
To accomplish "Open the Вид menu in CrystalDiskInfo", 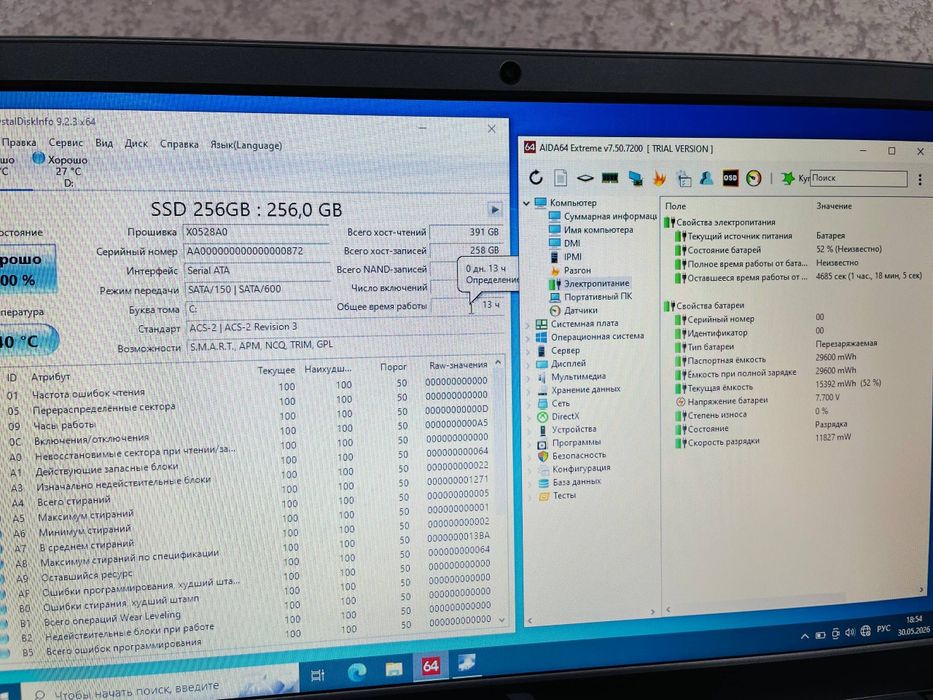I will (104, 143).
